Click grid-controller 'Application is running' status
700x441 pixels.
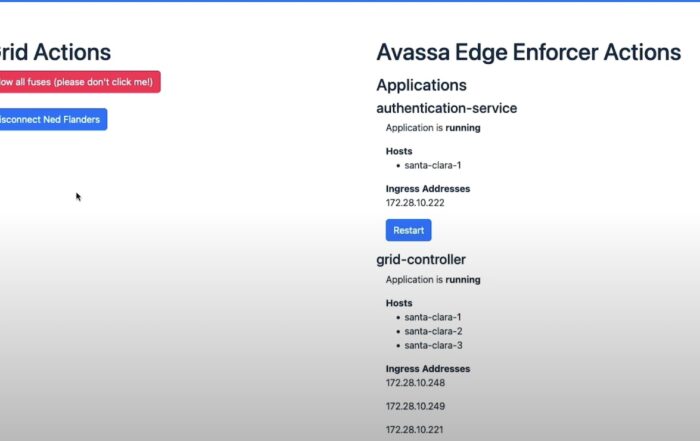433,279
